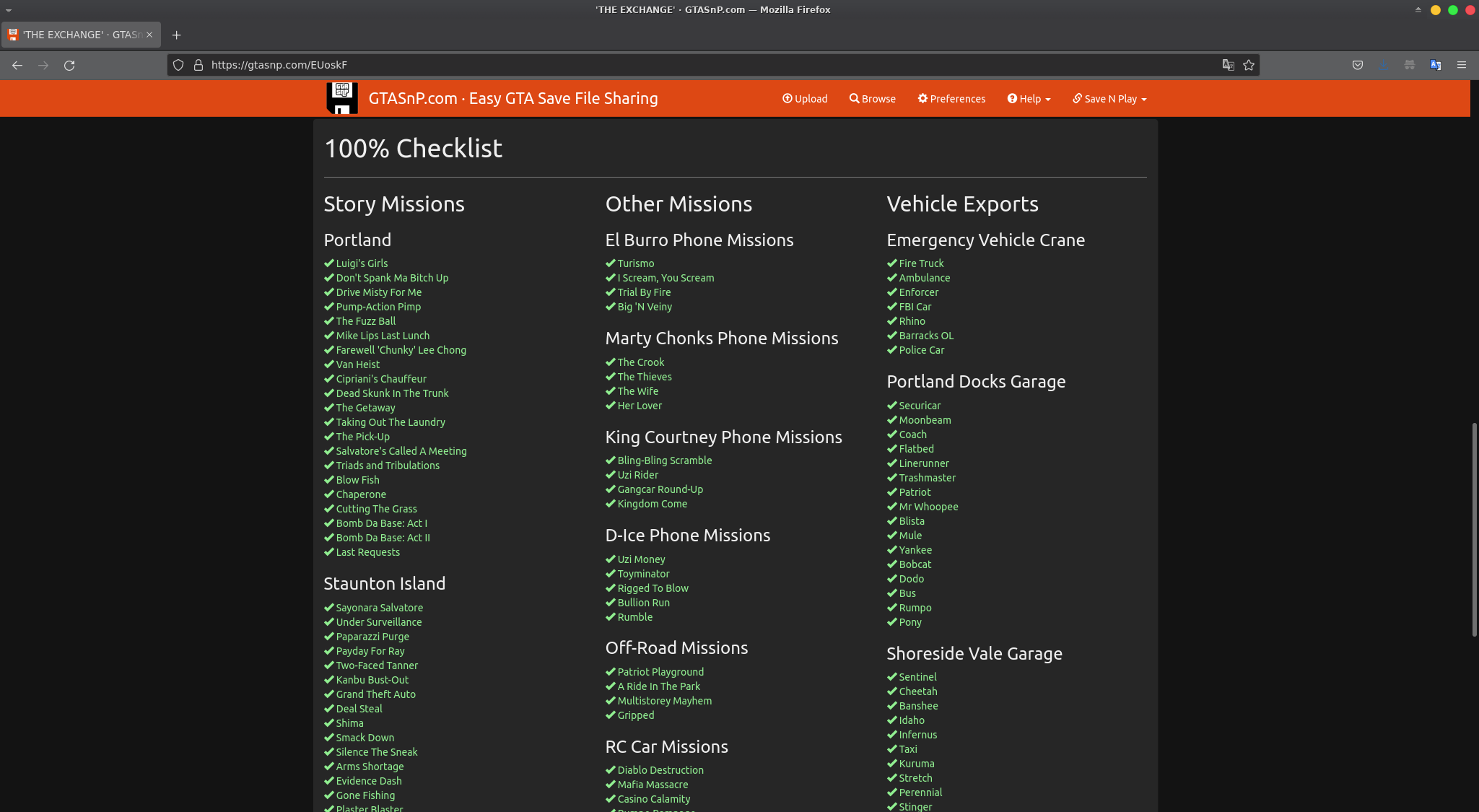Reload the page with refresh icon
1479x812 pixels.
tap(69, 65)
